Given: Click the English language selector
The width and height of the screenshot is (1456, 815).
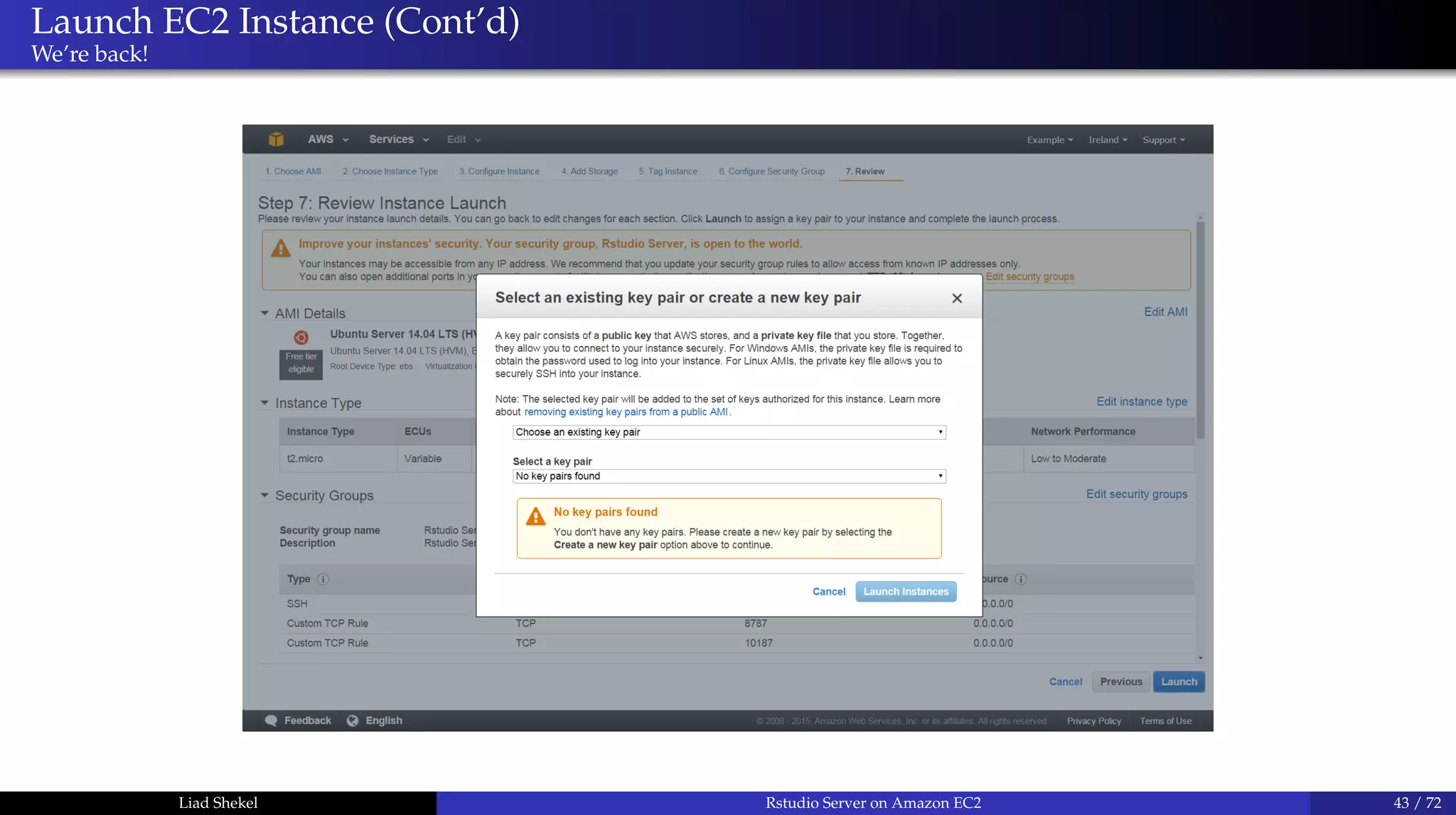Looking at the screenshot, I should tap(384, 720).
